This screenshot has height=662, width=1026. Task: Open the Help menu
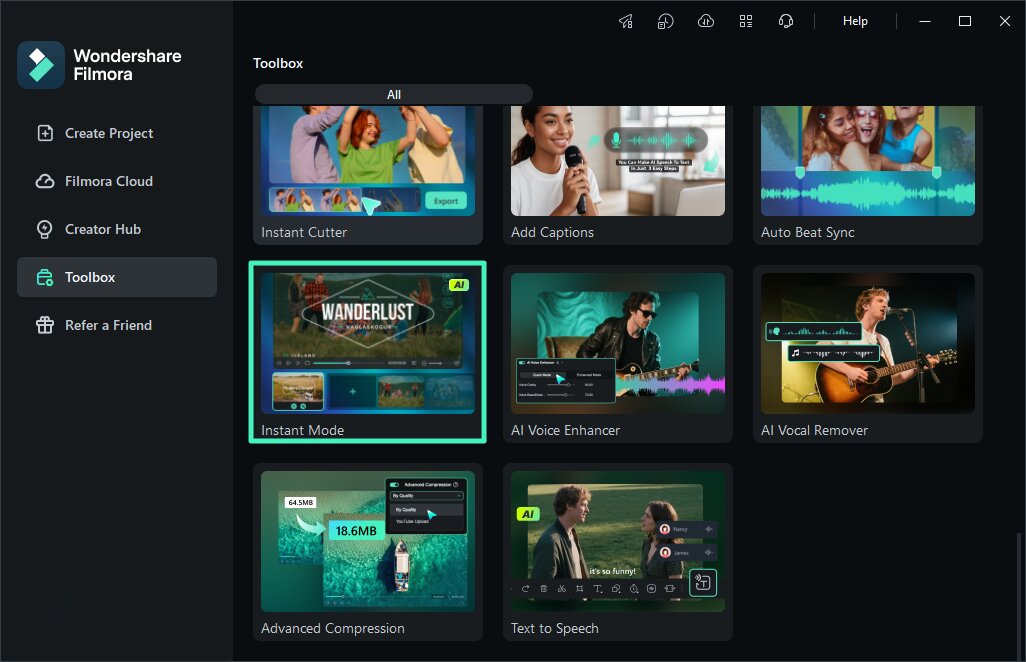pyautogui.click(x=855, y=21)
